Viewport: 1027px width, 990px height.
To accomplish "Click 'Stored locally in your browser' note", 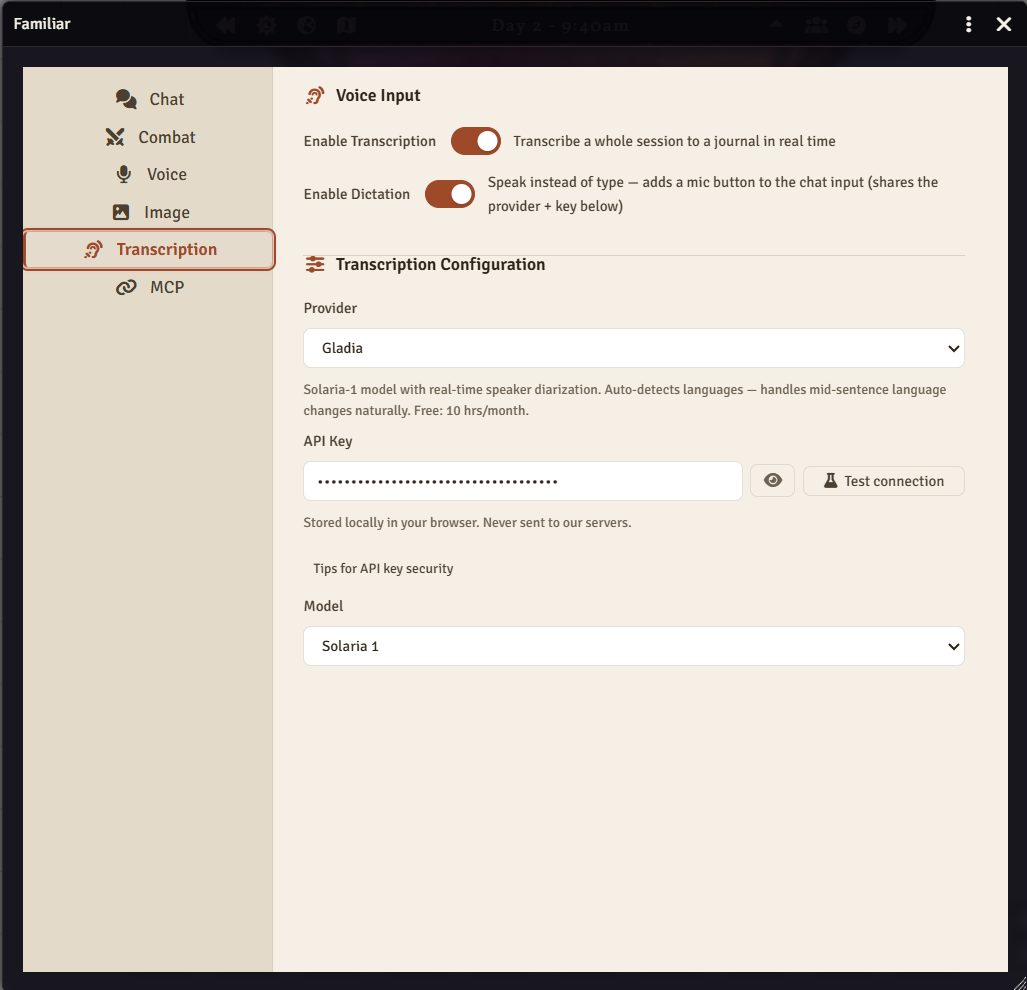I will (x=467, y=522).
